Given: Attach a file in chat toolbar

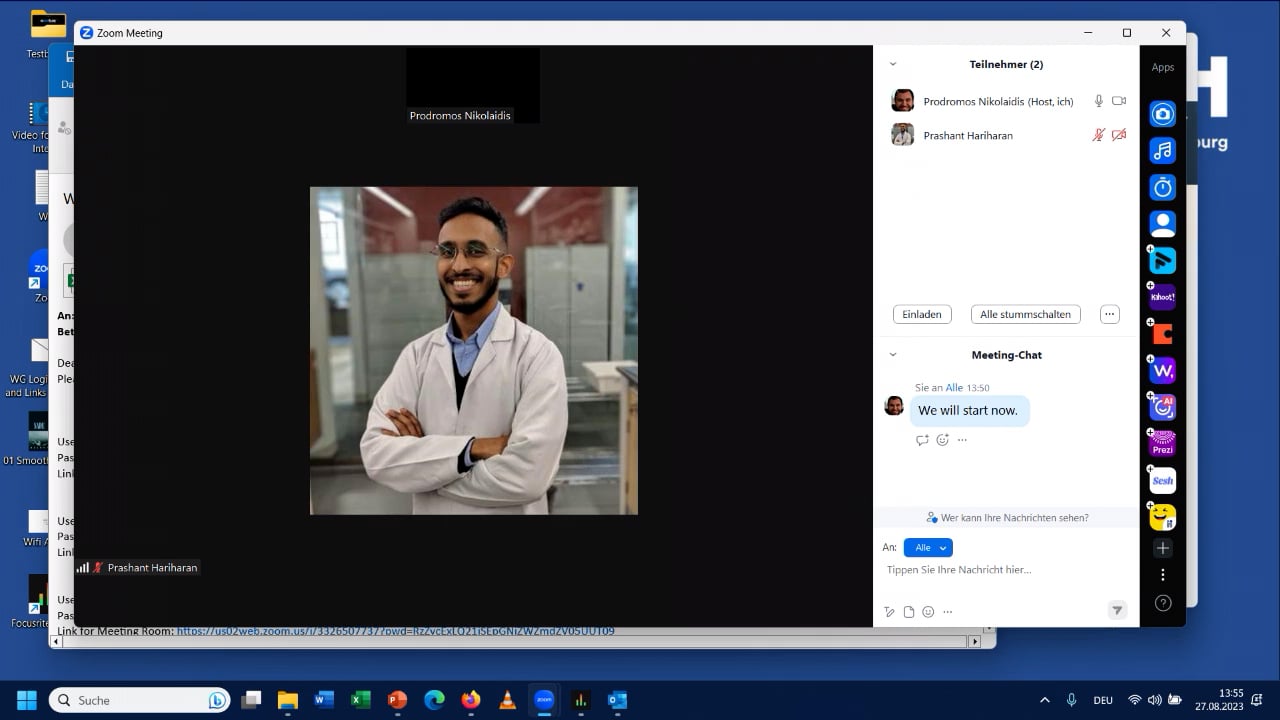Looking at the screenshot, I should pos(909,612).
